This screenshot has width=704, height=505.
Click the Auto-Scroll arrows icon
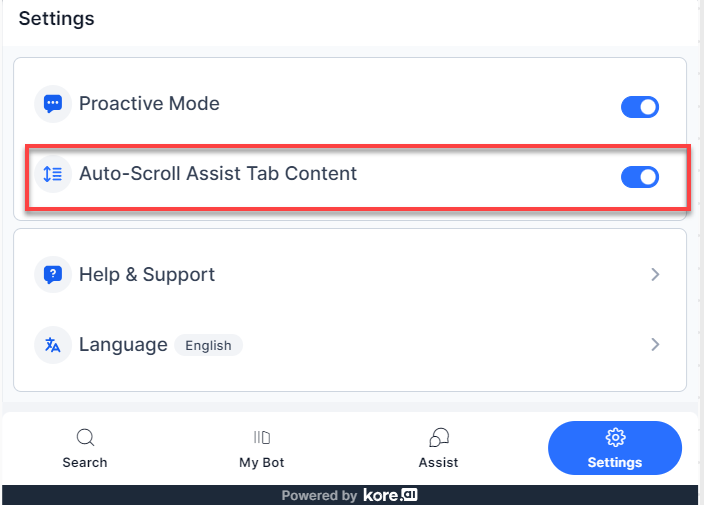53,174
